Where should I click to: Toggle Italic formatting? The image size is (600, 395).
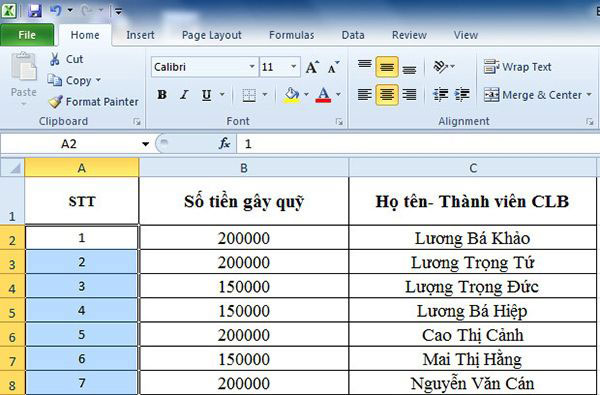(x=184, y=95)
